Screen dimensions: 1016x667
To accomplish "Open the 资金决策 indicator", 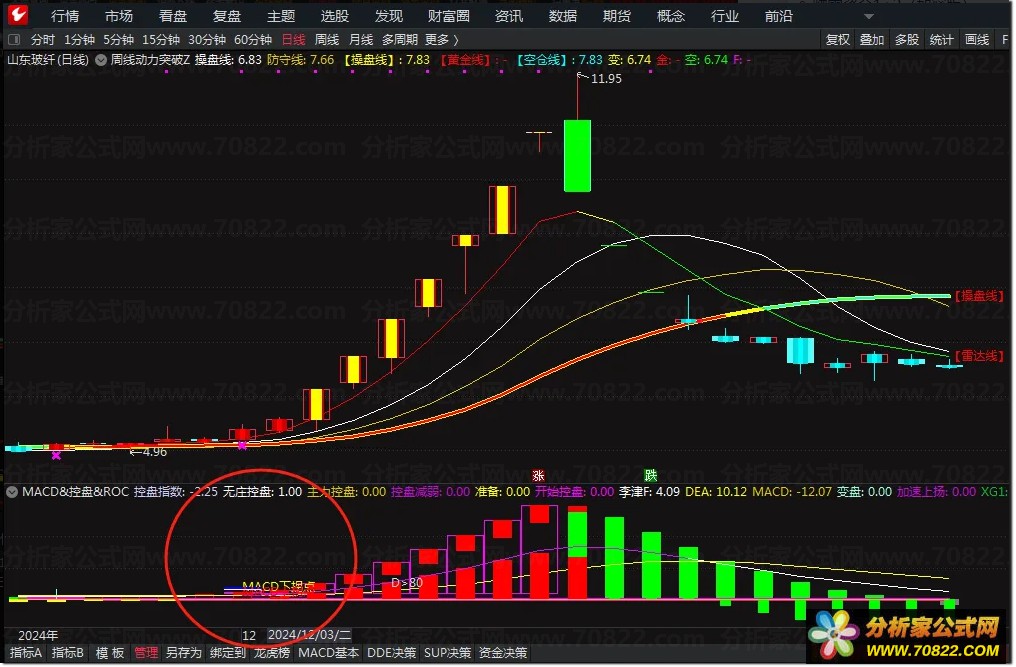I will click(503, 653).
